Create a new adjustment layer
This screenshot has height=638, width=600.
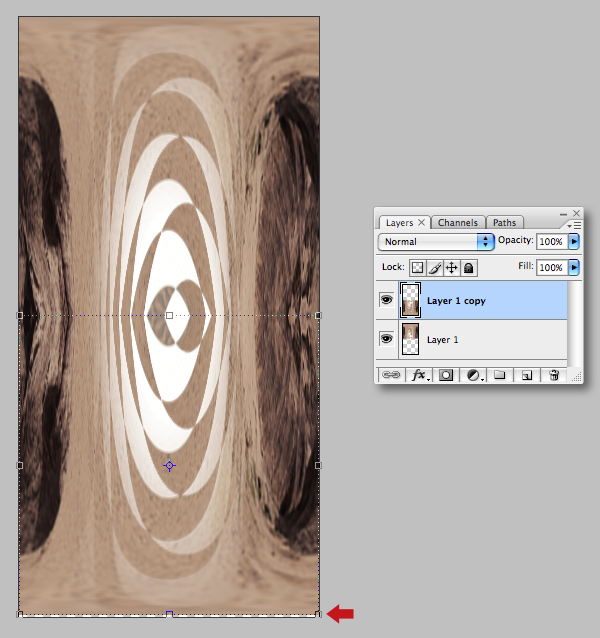point(474,375)
